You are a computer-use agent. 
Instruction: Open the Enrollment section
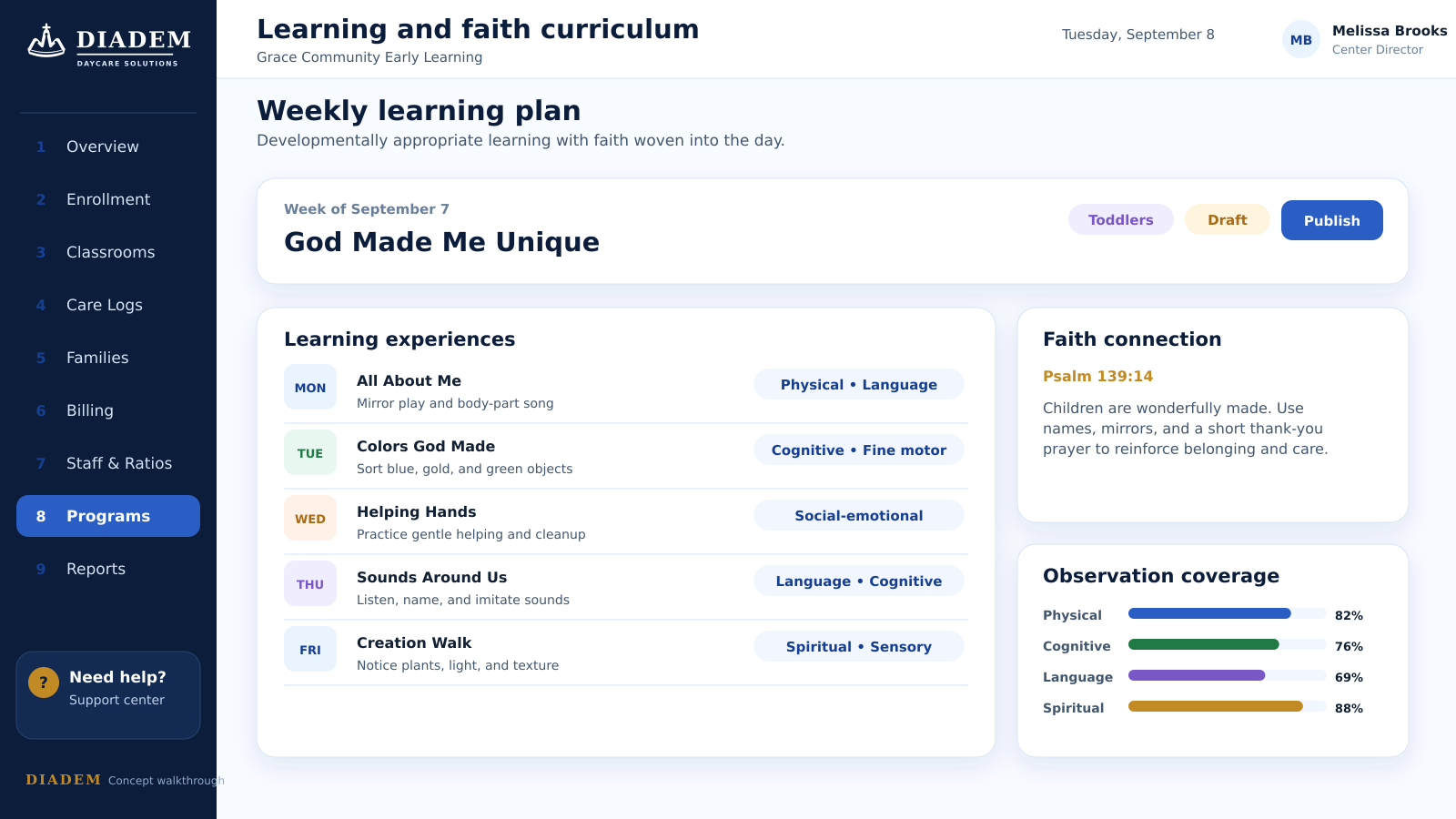(108, 199)
